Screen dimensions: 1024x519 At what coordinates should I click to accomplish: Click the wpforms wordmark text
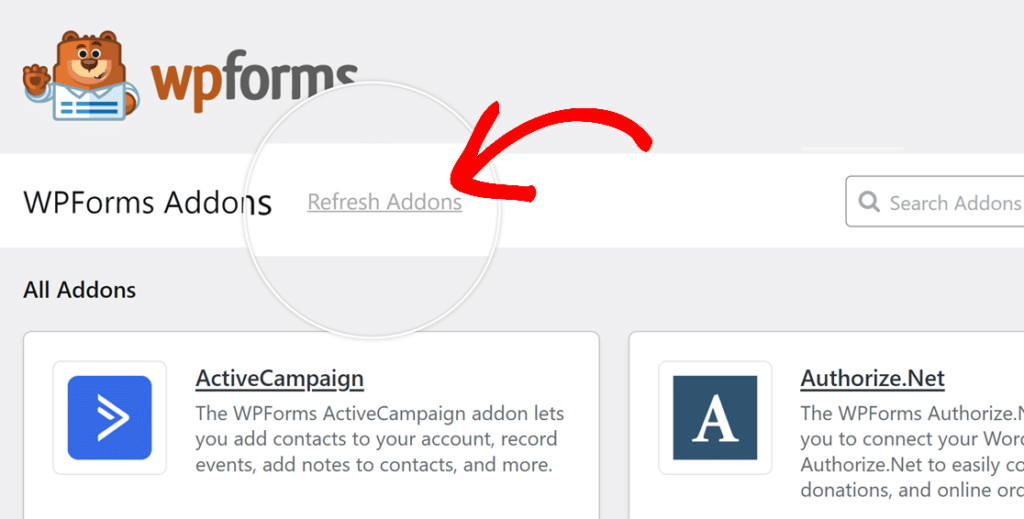(254, 80)
